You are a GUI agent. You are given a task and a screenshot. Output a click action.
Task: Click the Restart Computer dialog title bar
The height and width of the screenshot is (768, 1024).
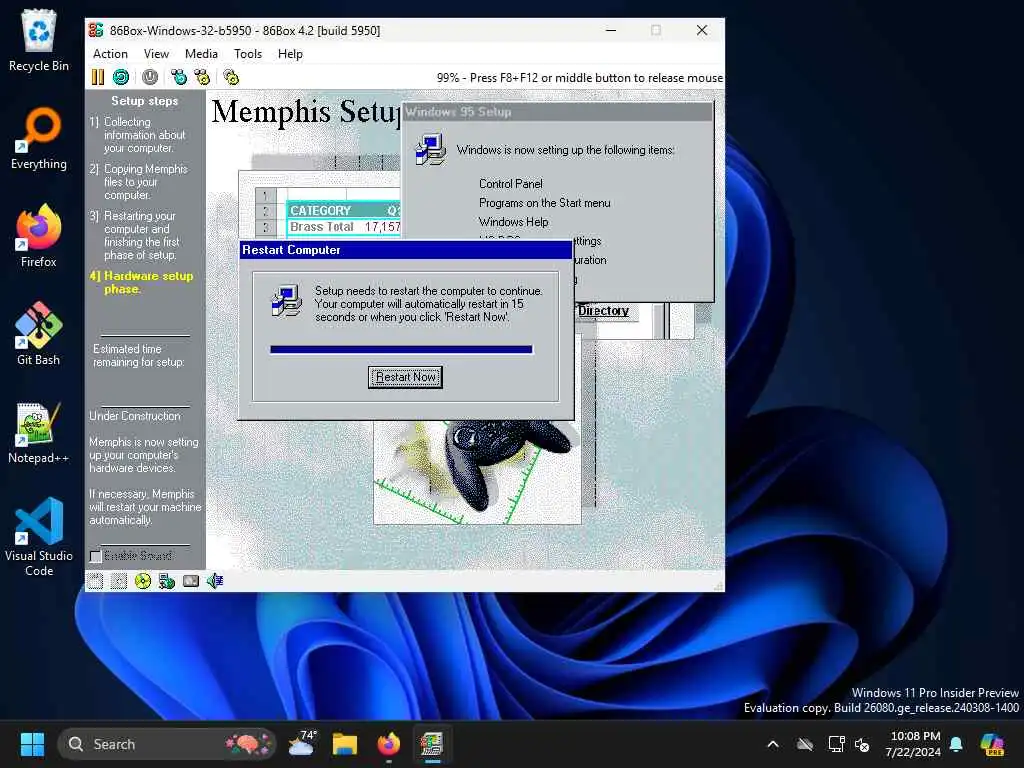(x=406, y=250)
